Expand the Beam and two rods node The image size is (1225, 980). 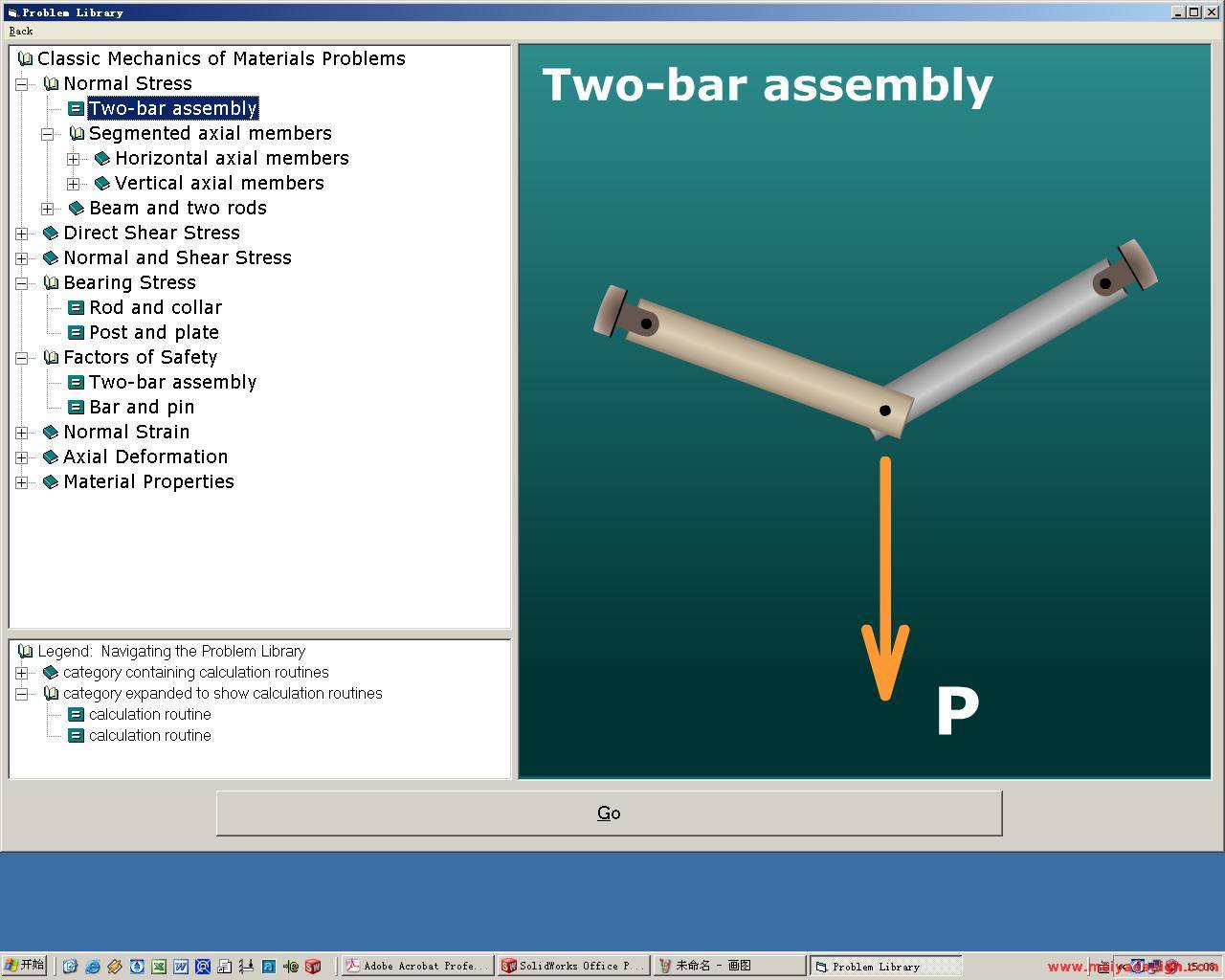(x=47, y=209)
